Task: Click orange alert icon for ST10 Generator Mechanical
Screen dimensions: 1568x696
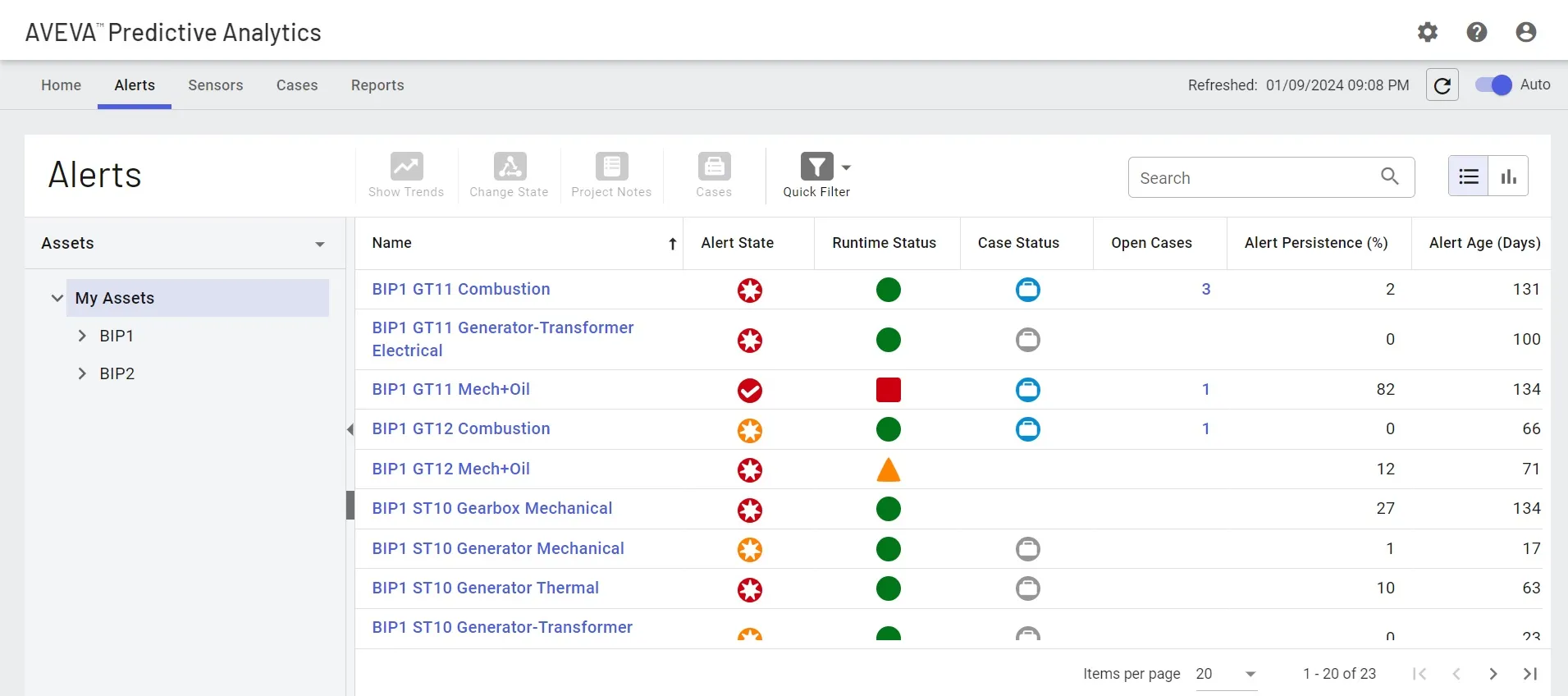Action: point(750,550)
